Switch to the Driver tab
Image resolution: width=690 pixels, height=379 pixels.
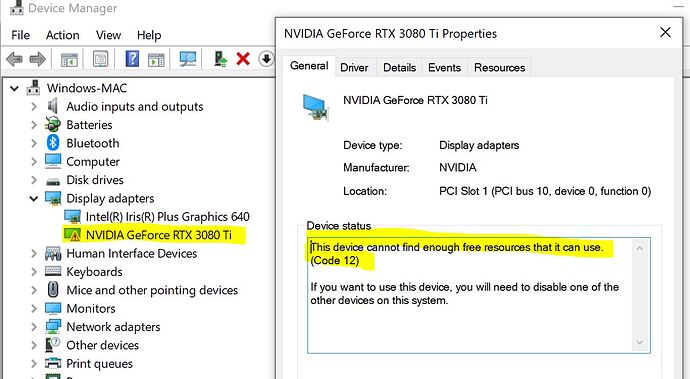[x=354, y=68]
